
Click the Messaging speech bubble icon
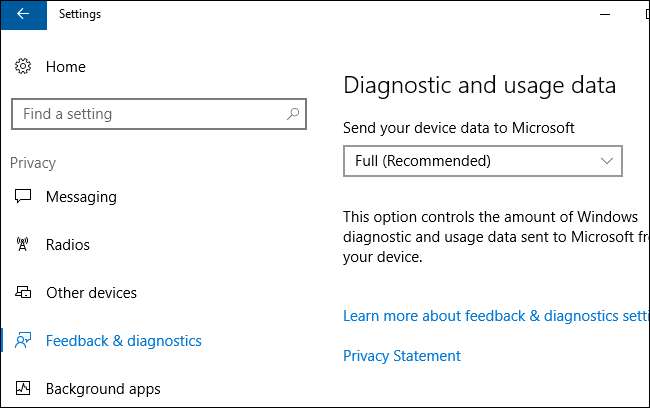tap(23, 197)
